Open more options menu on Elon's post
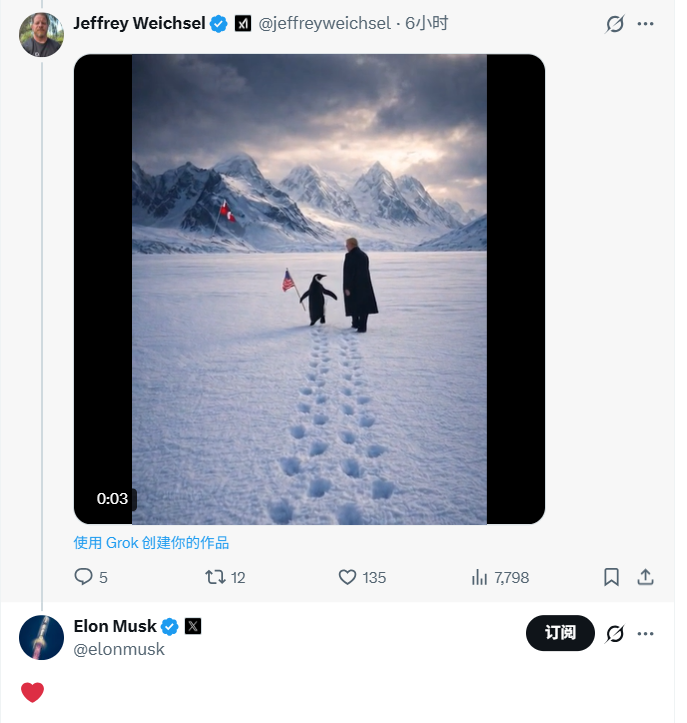The image size is (687, 723). click(x=646, y=633)
